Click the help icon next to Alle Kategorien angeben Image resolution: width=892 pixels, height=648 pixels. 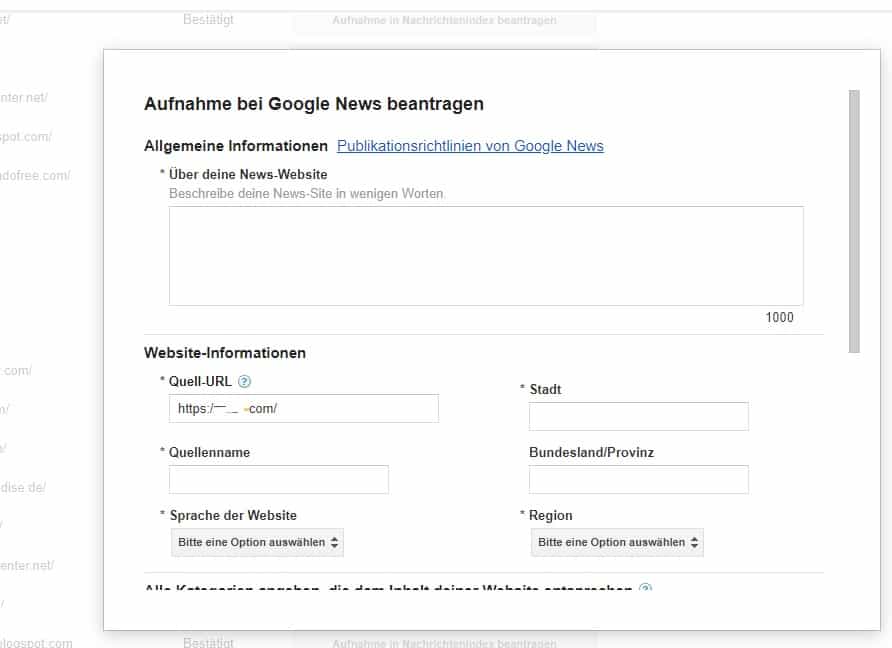tap(645, 587)
